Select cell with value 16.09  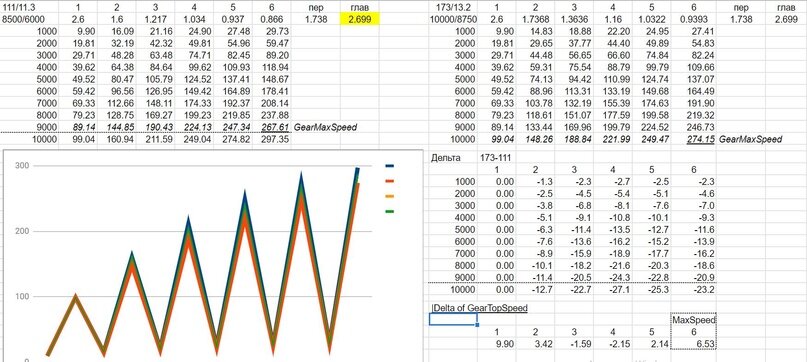[x=117, y=31]
